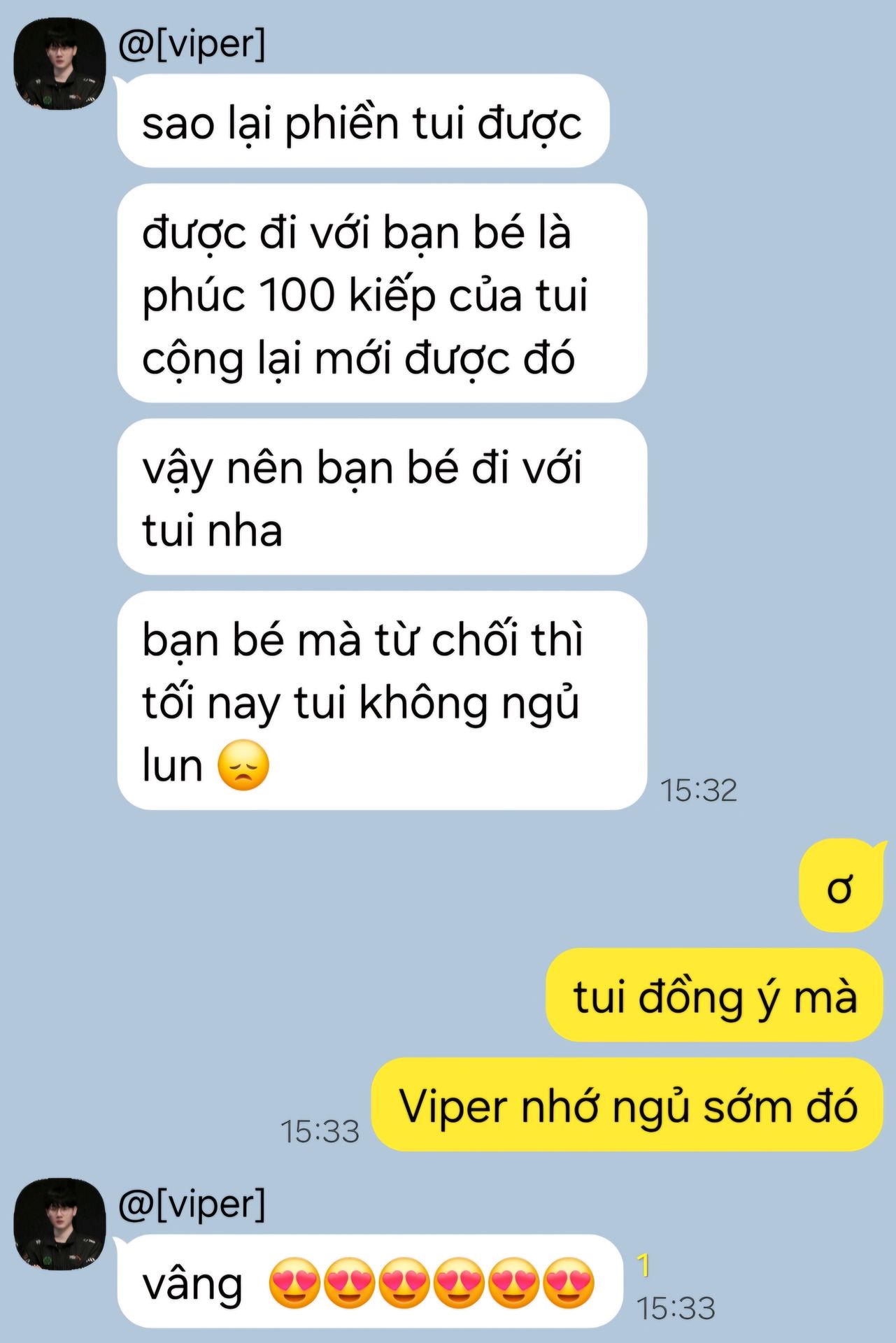Tap the 15:33 timestamp beside yellow bubble
This screenshot has height=1343, width=896.
320,1132
